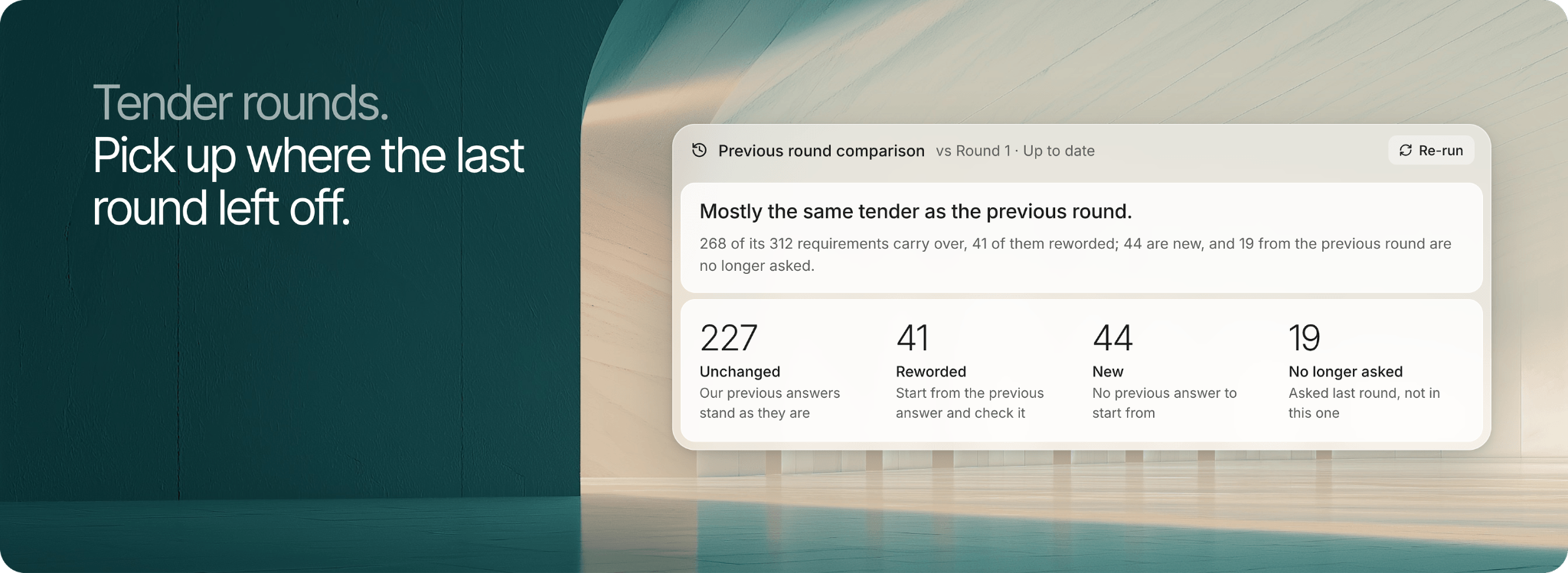Click the vs Round 1 status text
Viewport: 1568px width, 573px height.
pos(1015,151)
